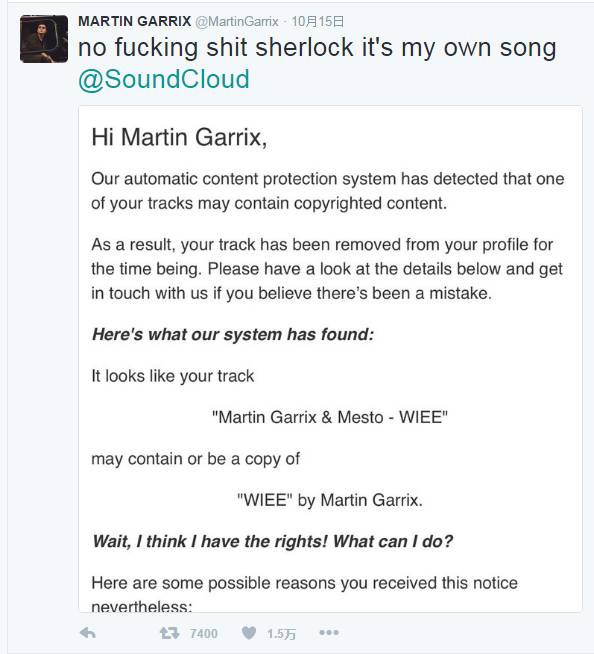Image resolution: width=594 pixels, height=654 pixels.
Task: Click the MARTIN GARRIX display name
Action: [134, 21]
